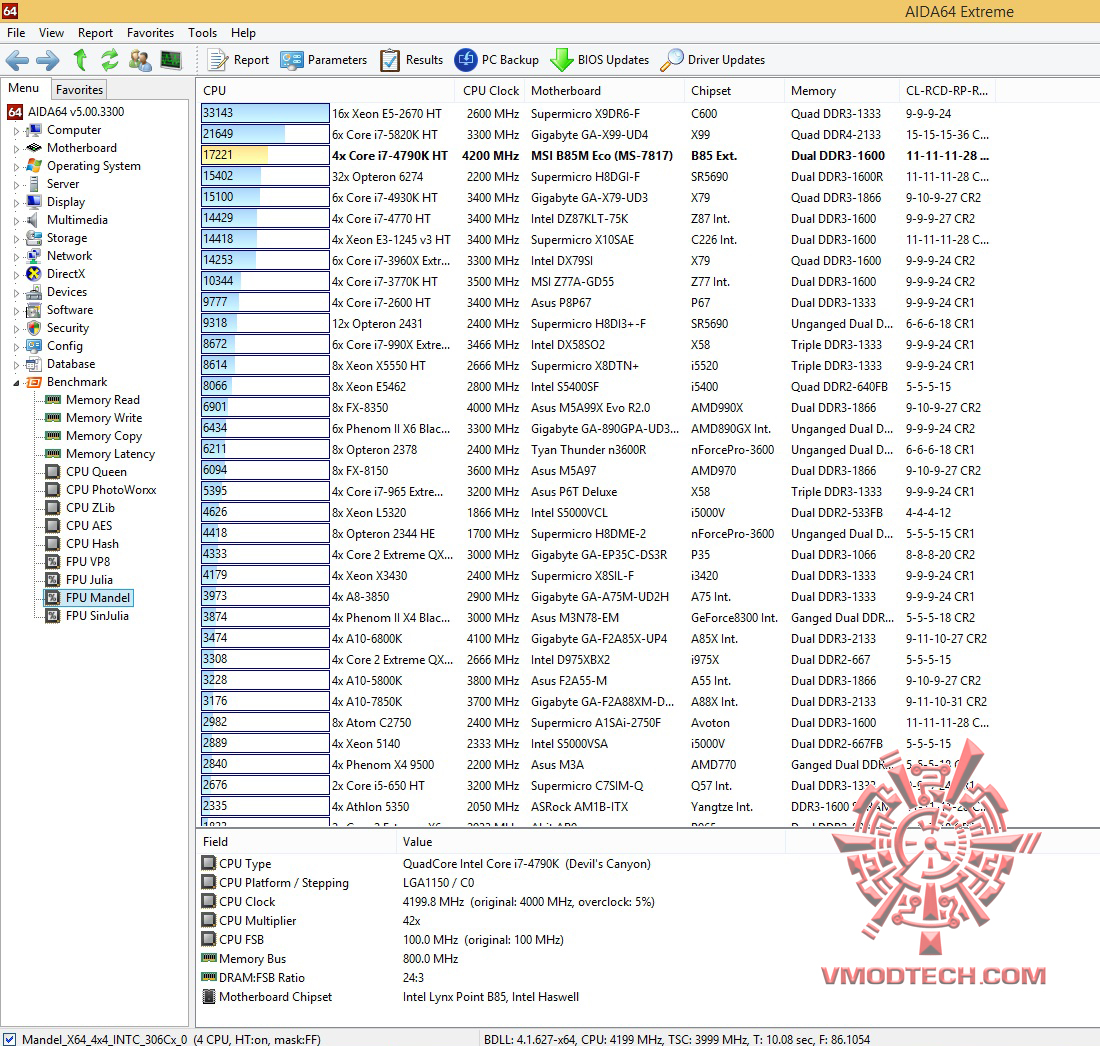1100x1046 pixels.
Task: Select the 8x FX-8350 result row
Action: (x=596, y=408)
